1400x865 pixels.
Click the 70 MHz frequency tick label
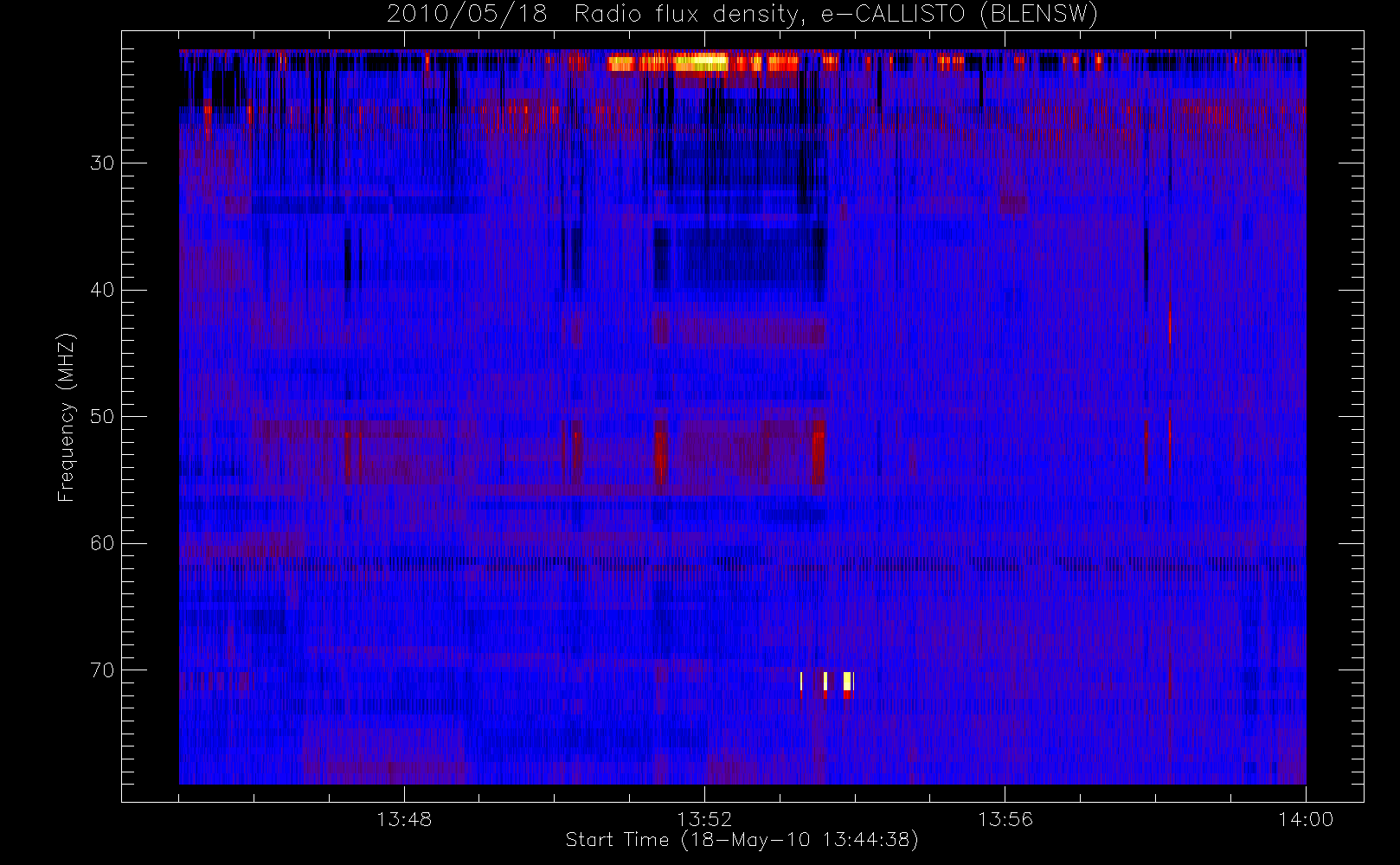point(102,670)
